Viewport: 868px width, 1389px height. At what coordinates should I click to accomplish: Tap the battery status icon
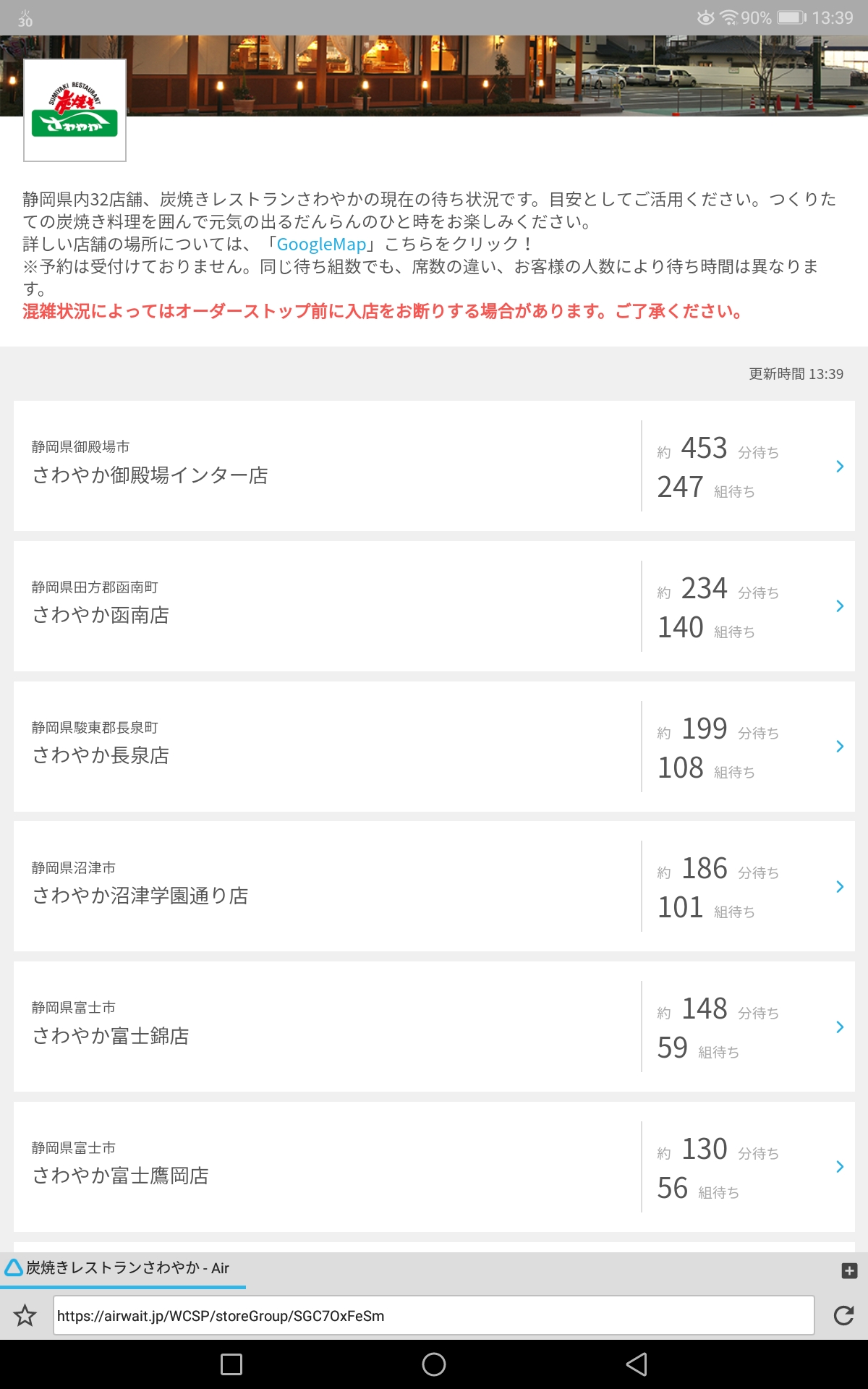click(x=791, y=17)
